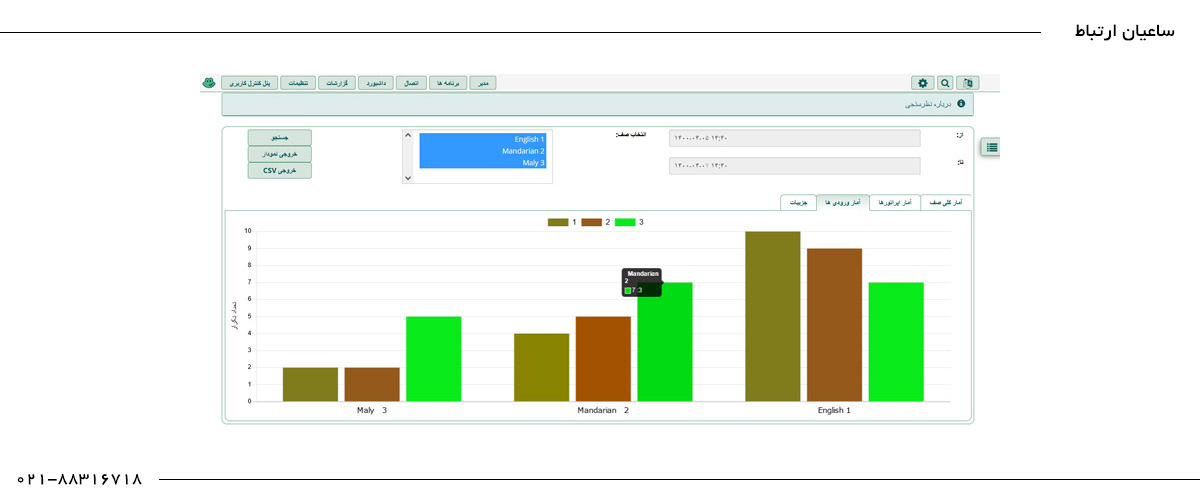Click the green Mandarian series 3 bar

tap(664, 350)
